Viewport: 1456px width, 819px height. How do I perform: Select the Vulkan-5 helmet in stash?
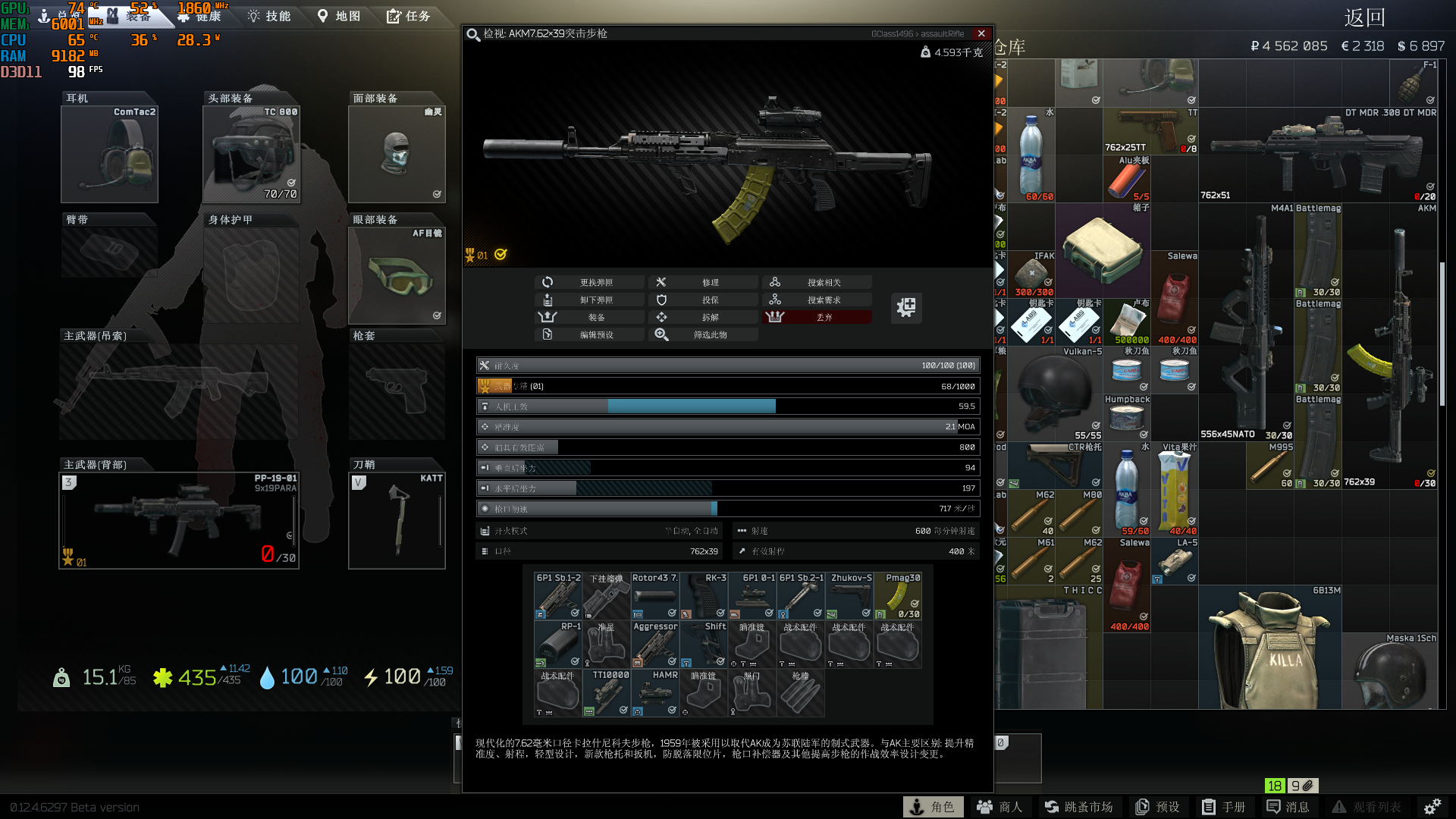[x=1055, y=394]
